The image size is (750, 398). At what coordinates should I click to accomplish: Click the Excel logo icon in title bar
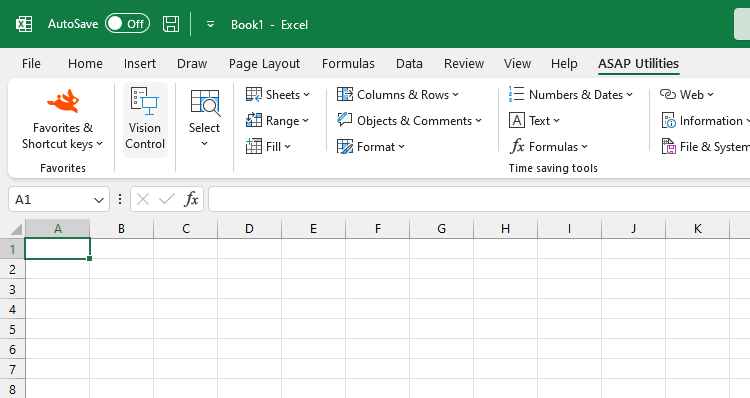coord(24,24)
